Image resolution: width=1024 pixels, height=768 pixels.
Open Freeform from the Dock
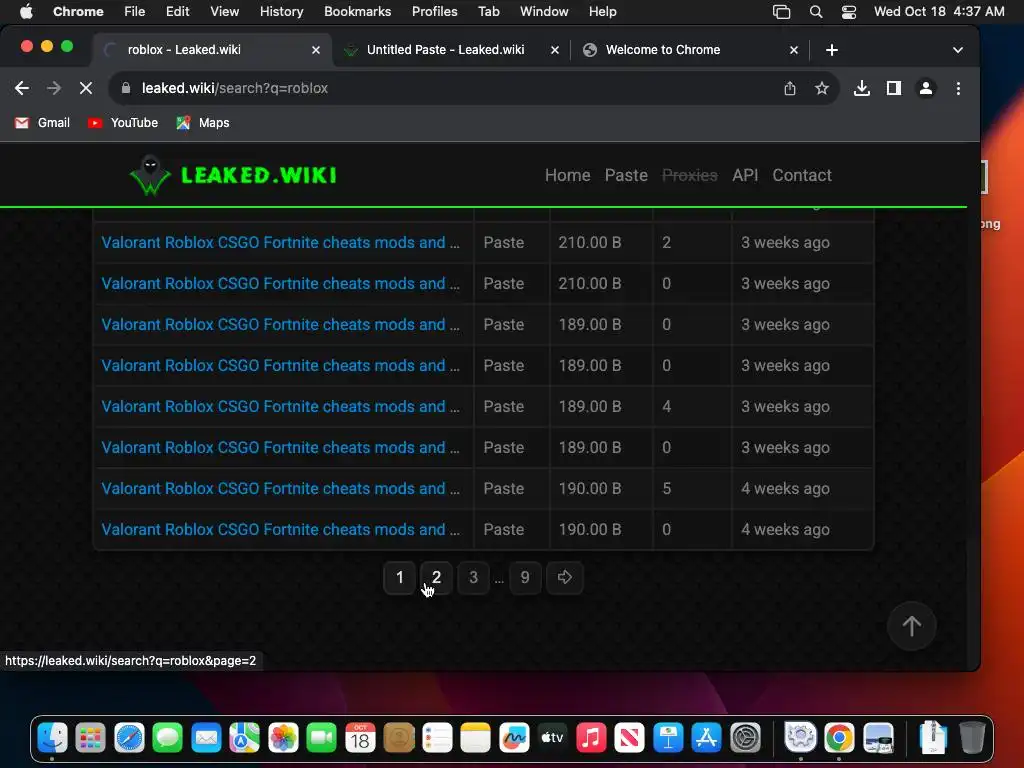tap(514, 738)
